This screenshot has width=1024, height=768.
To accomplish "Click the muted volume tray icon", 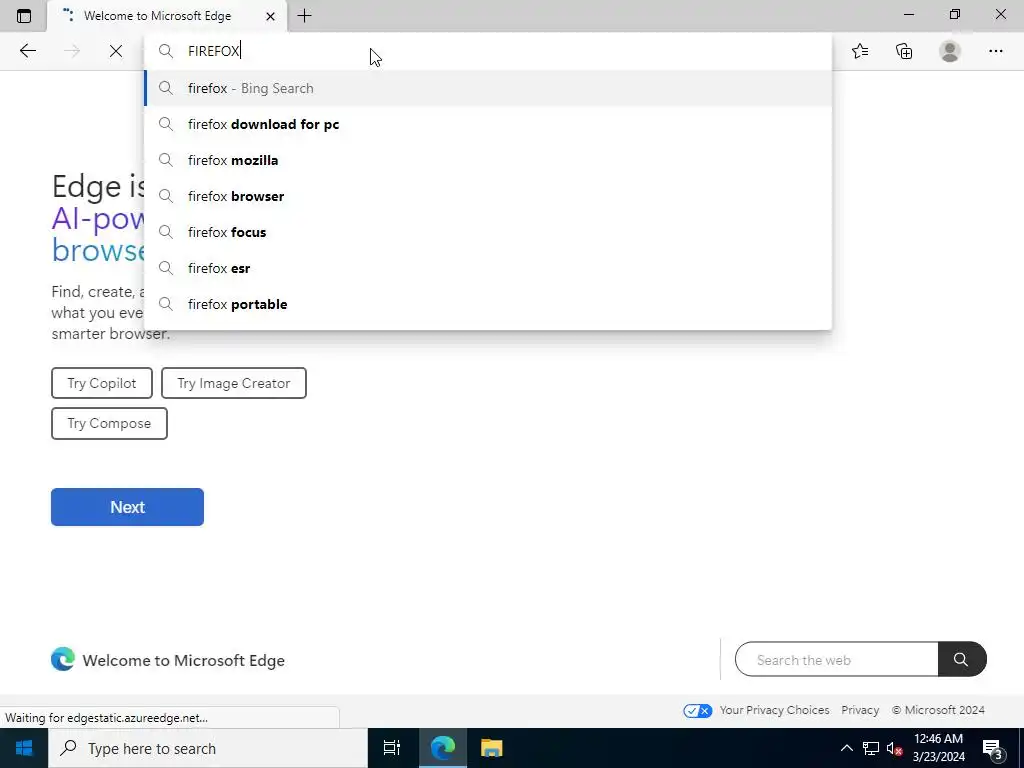I will click(894, 748).
